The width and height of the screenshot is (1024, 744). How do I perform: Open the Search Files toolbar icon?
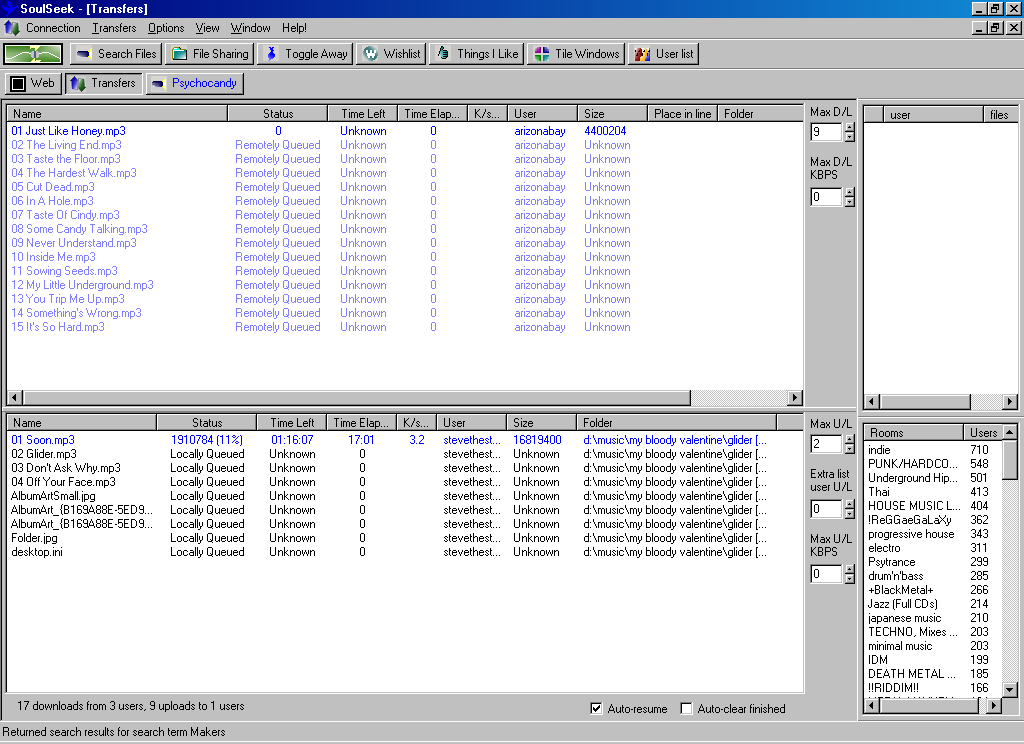coord(83,54)
